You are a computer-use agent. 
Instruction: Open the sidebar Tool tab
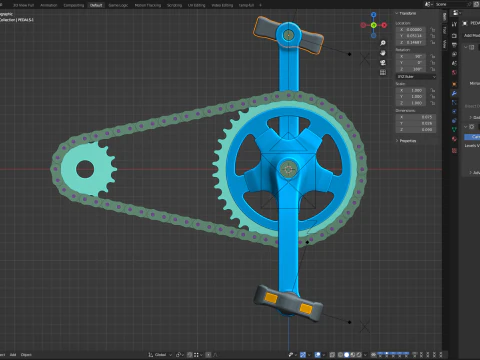(x=445, y=30)
